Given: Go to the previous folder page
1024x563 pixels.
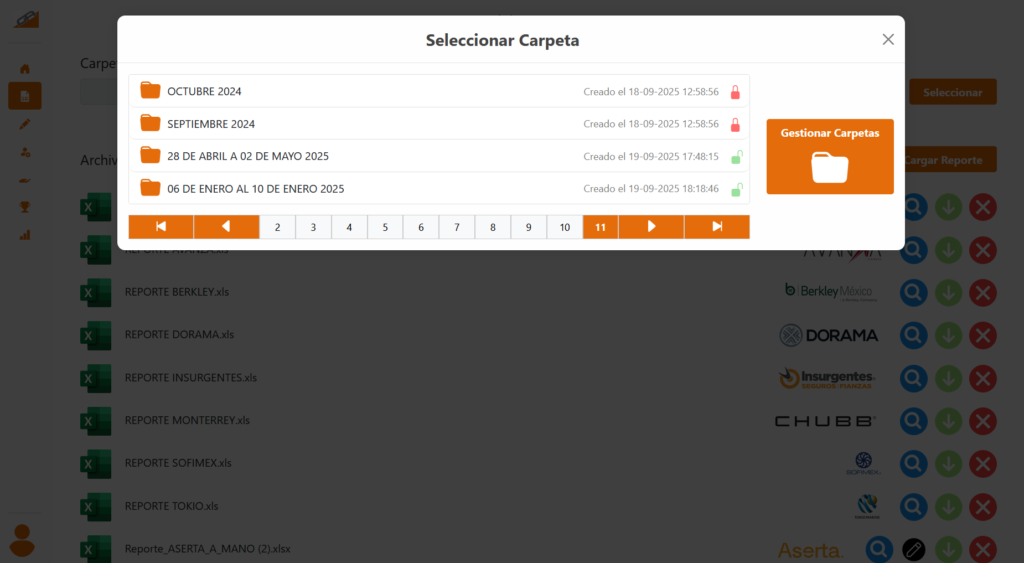Looking at the screenshot, I should [226, 227].
